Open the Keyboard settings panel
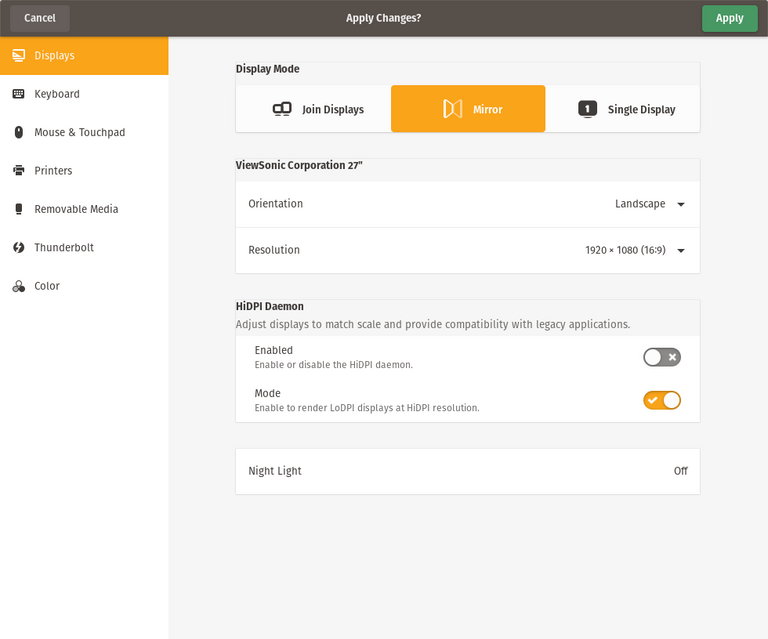The height and width of the screenshot is (639, 768). pos(57,94)
